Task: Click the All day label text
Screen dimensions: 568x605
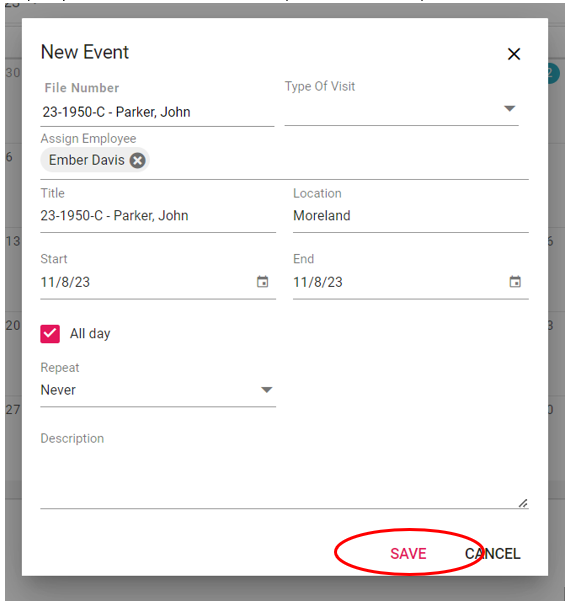Action: pyautogui.click(x=90, y=334)
